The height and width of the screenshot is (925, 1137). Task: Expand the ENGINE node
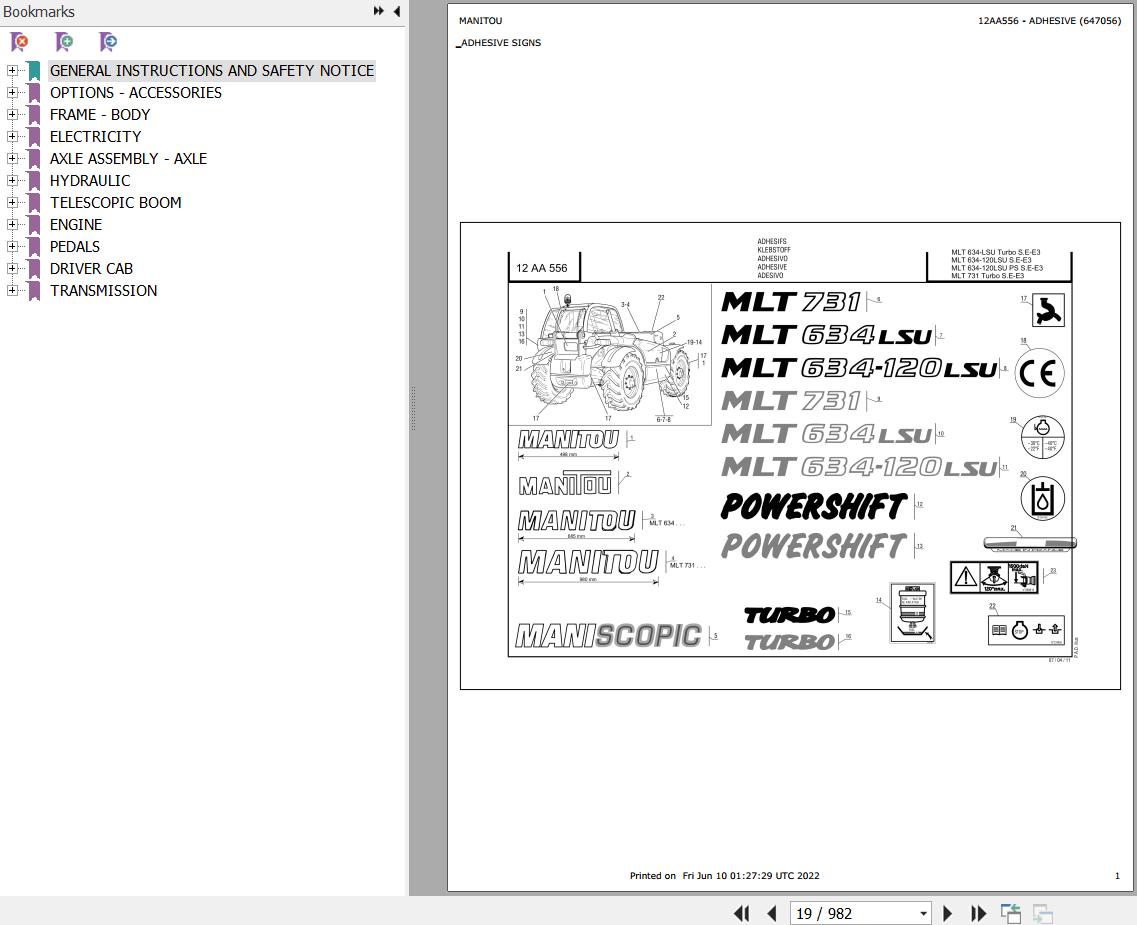12,225
